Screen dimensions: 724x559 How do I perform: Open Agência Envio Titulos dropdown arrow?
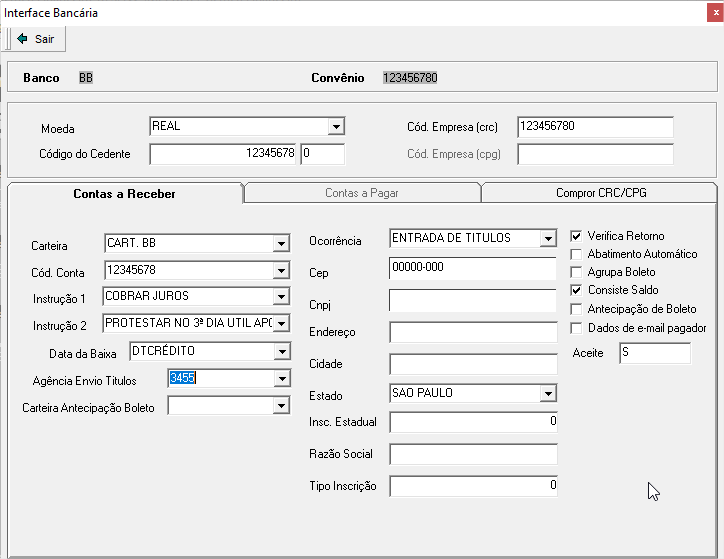[282, 379]
